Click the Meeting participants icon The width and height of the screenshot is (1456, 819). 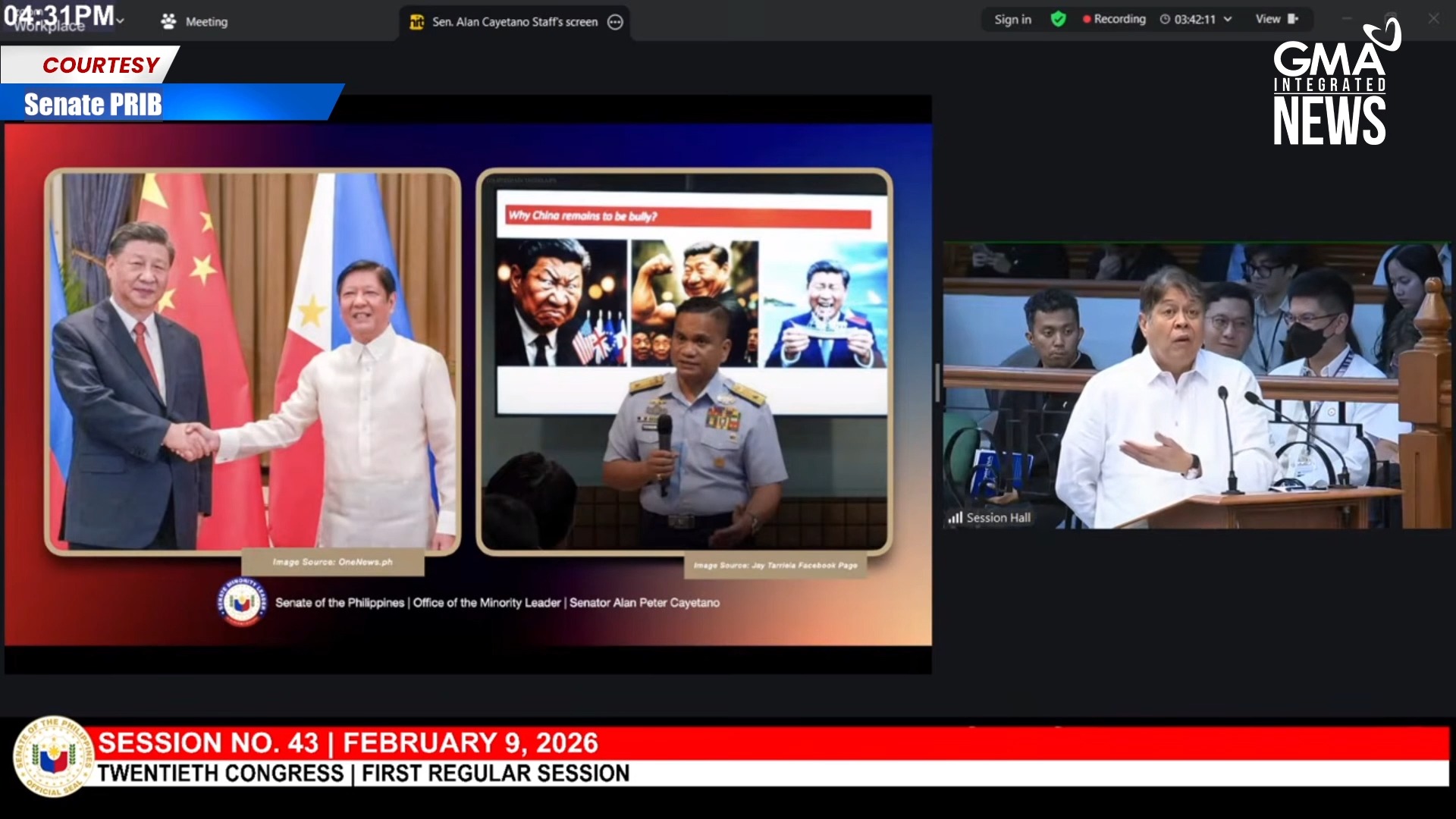pos(168,22)
